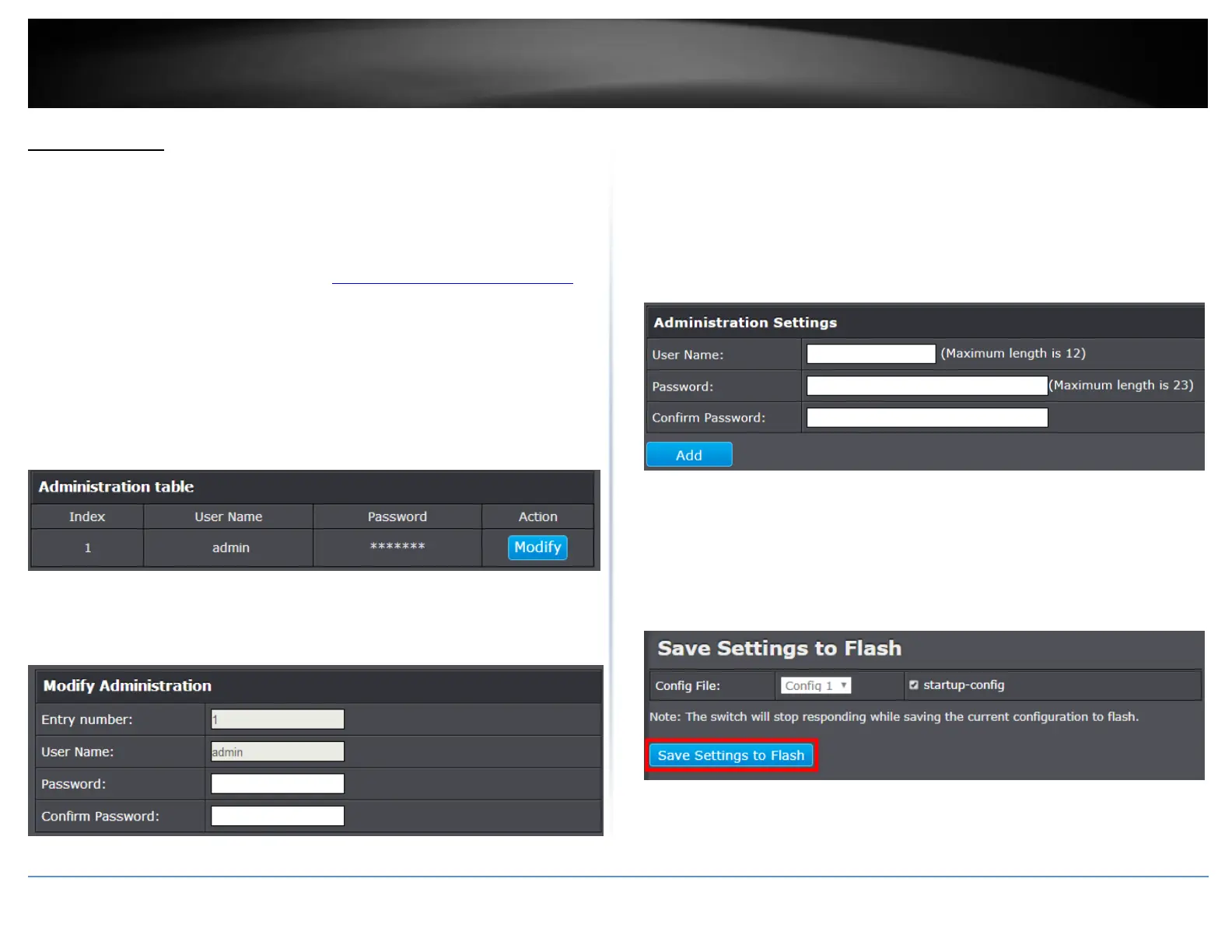Click the masked password ******* cell
This screenshot has height=952, width=1232.
[397, 547]
